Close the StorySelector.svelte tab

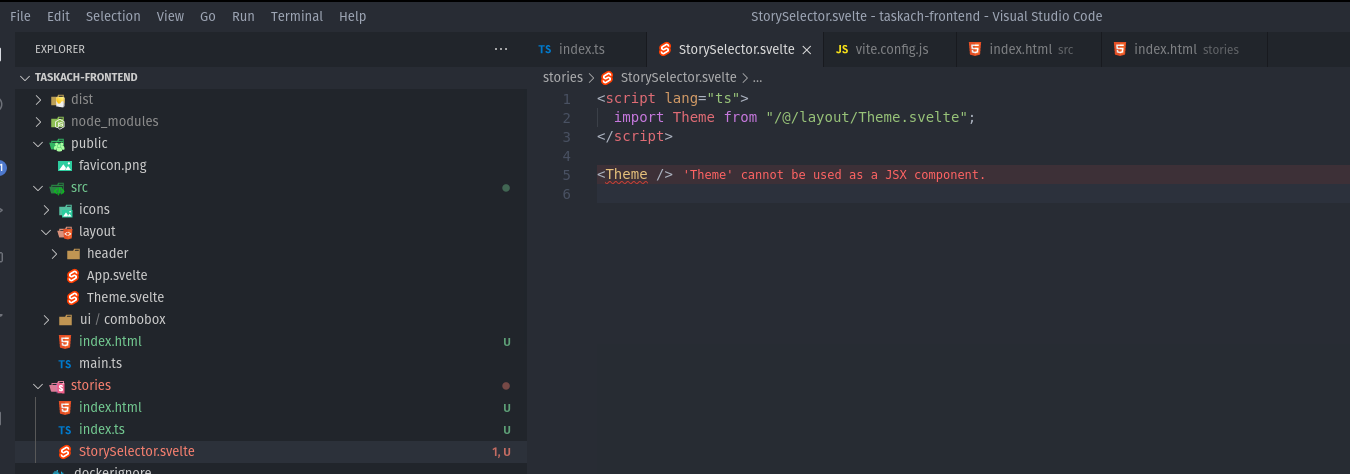[x=807, y=50]
